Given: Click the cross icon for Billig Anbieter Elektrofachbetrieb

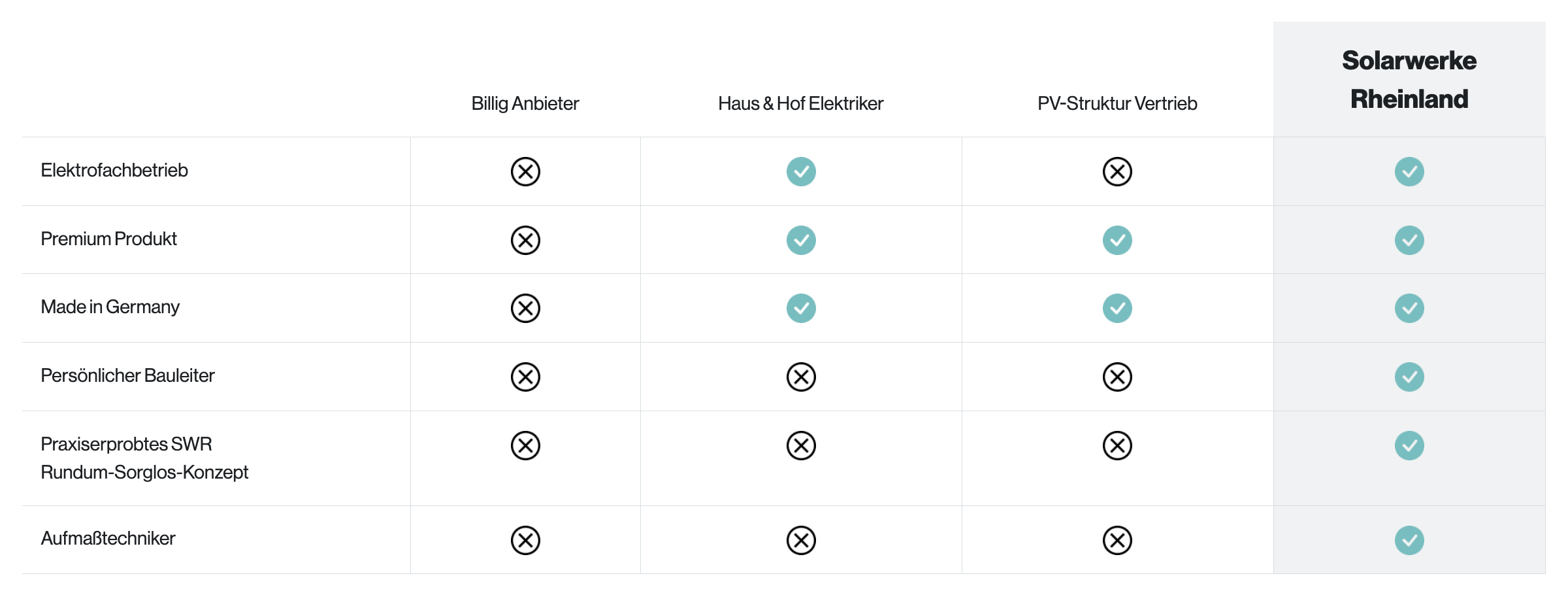Looking at the screenshot, I should [525, 172].
